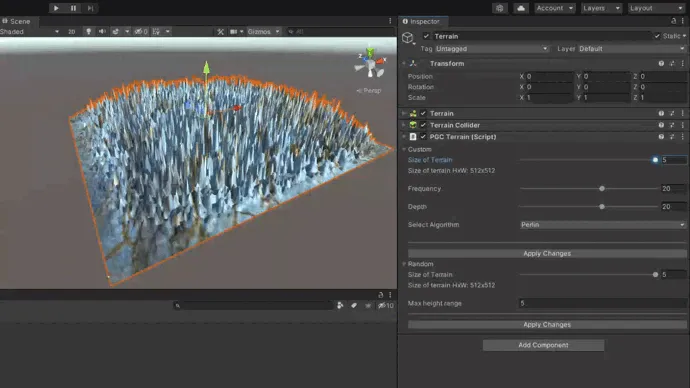The height and width of the screenshot is (388, 690).
Task: Start Play mode with the Play button
Action: 56,8
